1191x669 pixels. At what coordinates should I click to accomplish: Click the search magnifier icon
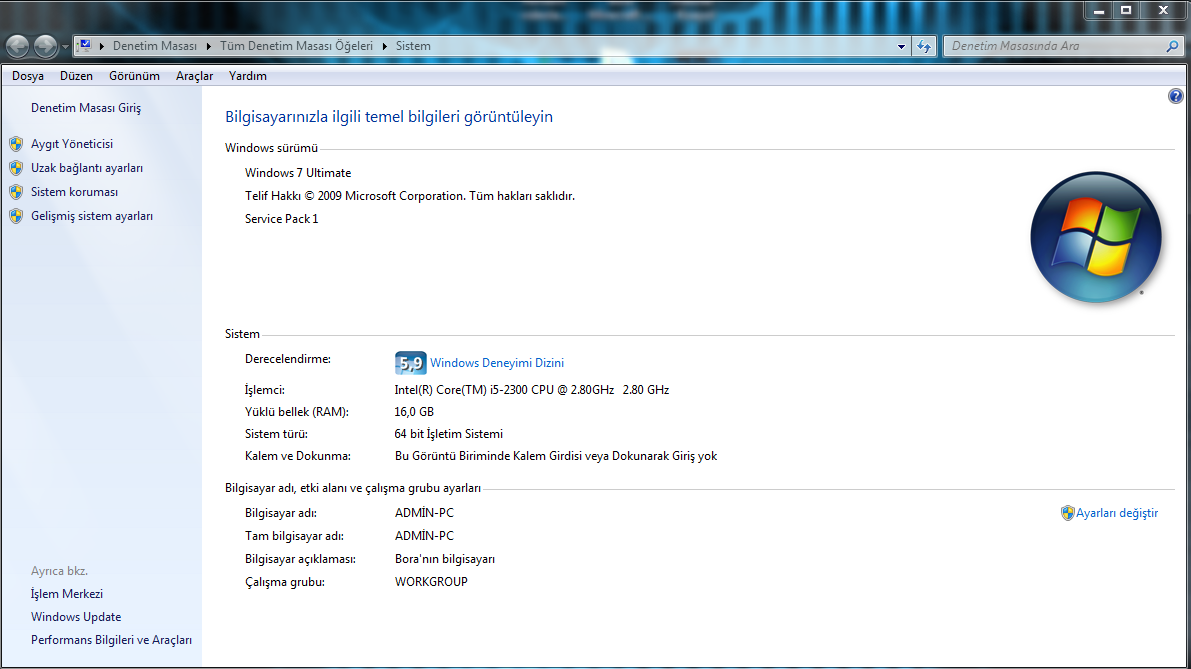pyautogui.click(x=1173, y=46)
